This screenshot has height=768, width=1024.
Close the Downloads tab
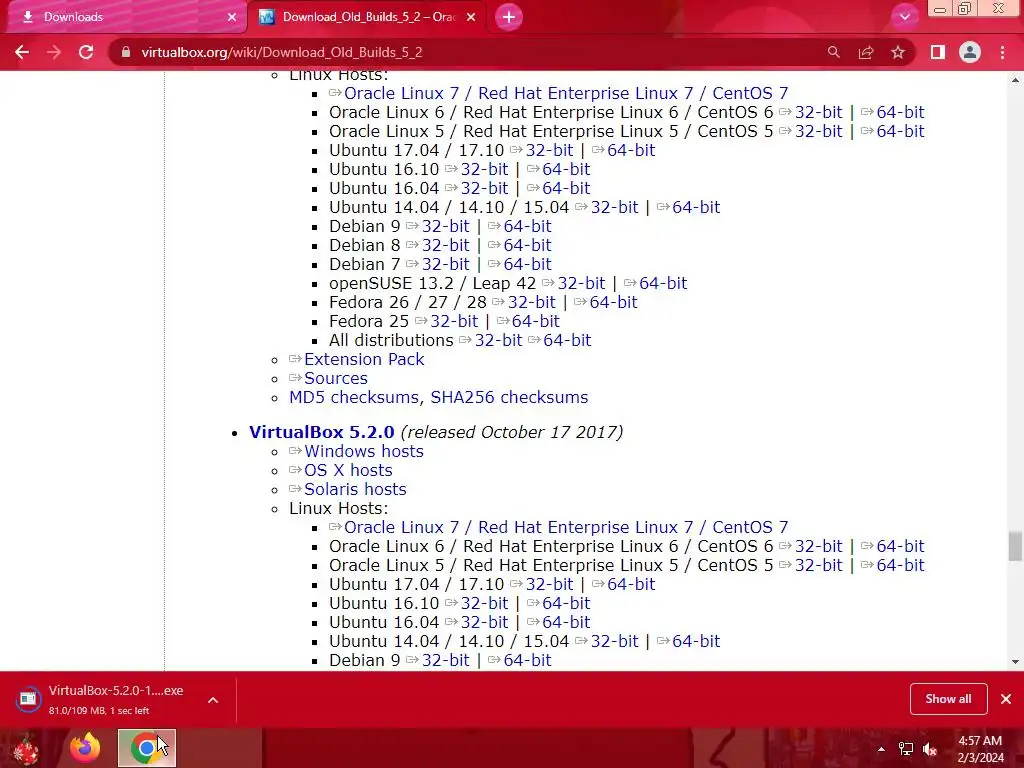click(232, 17)
